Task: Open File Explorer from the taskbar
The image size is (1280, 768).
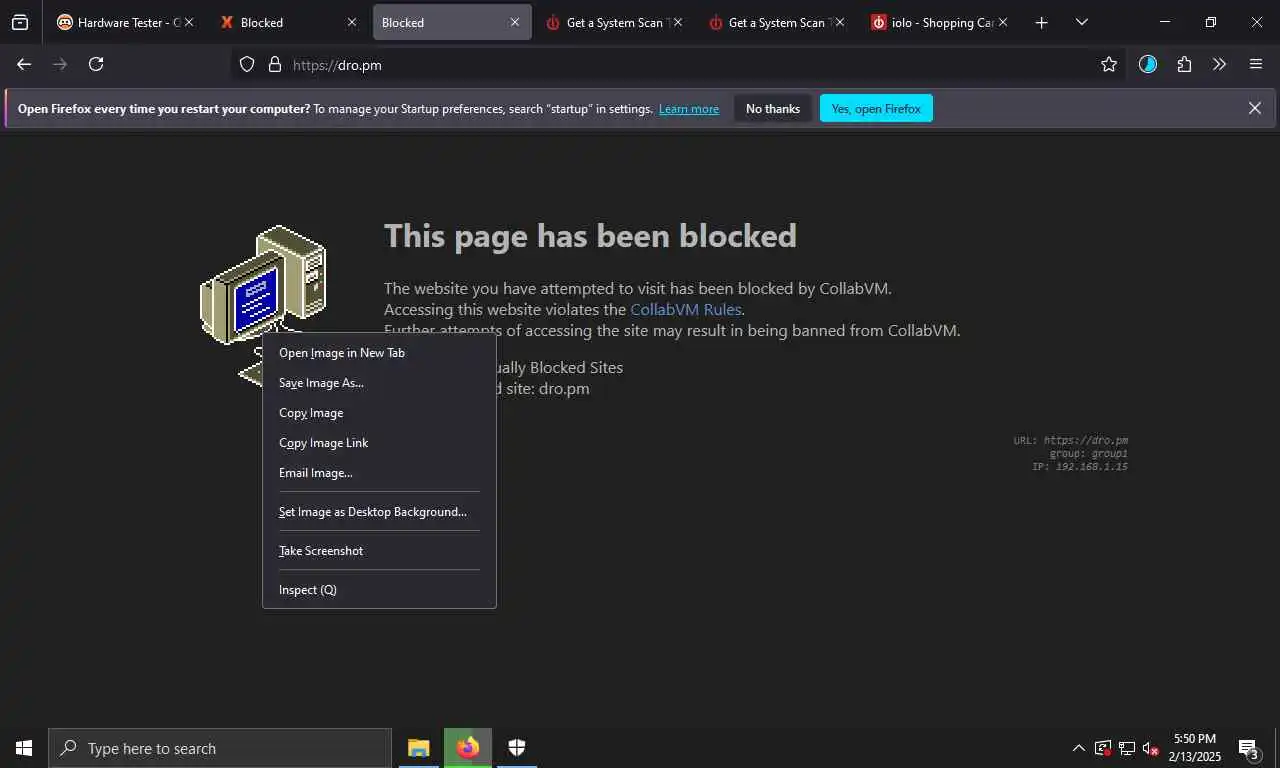Action: click(x=419, y=748)
